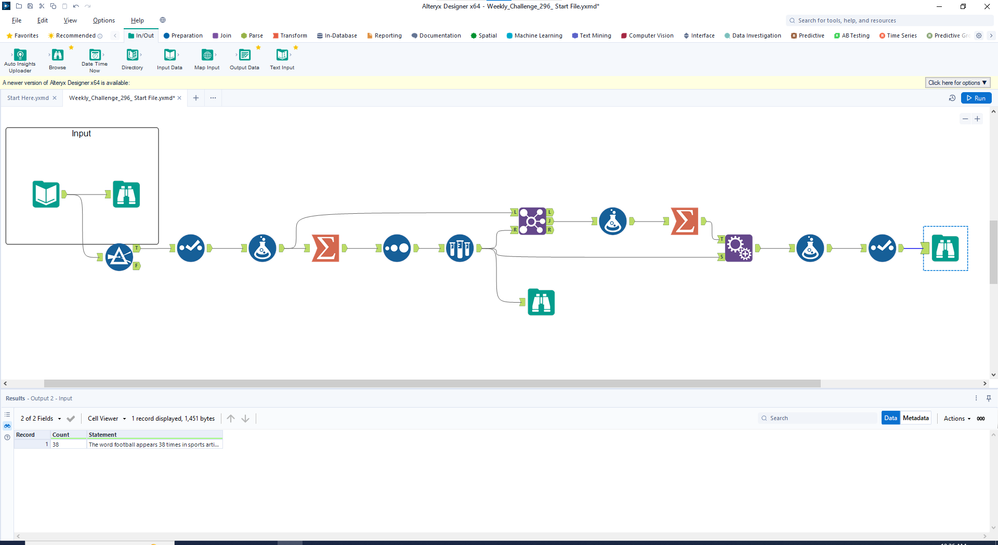Zoom out canvas with minus button
This screenshot has width=998, height=545.
coord(965,119)
